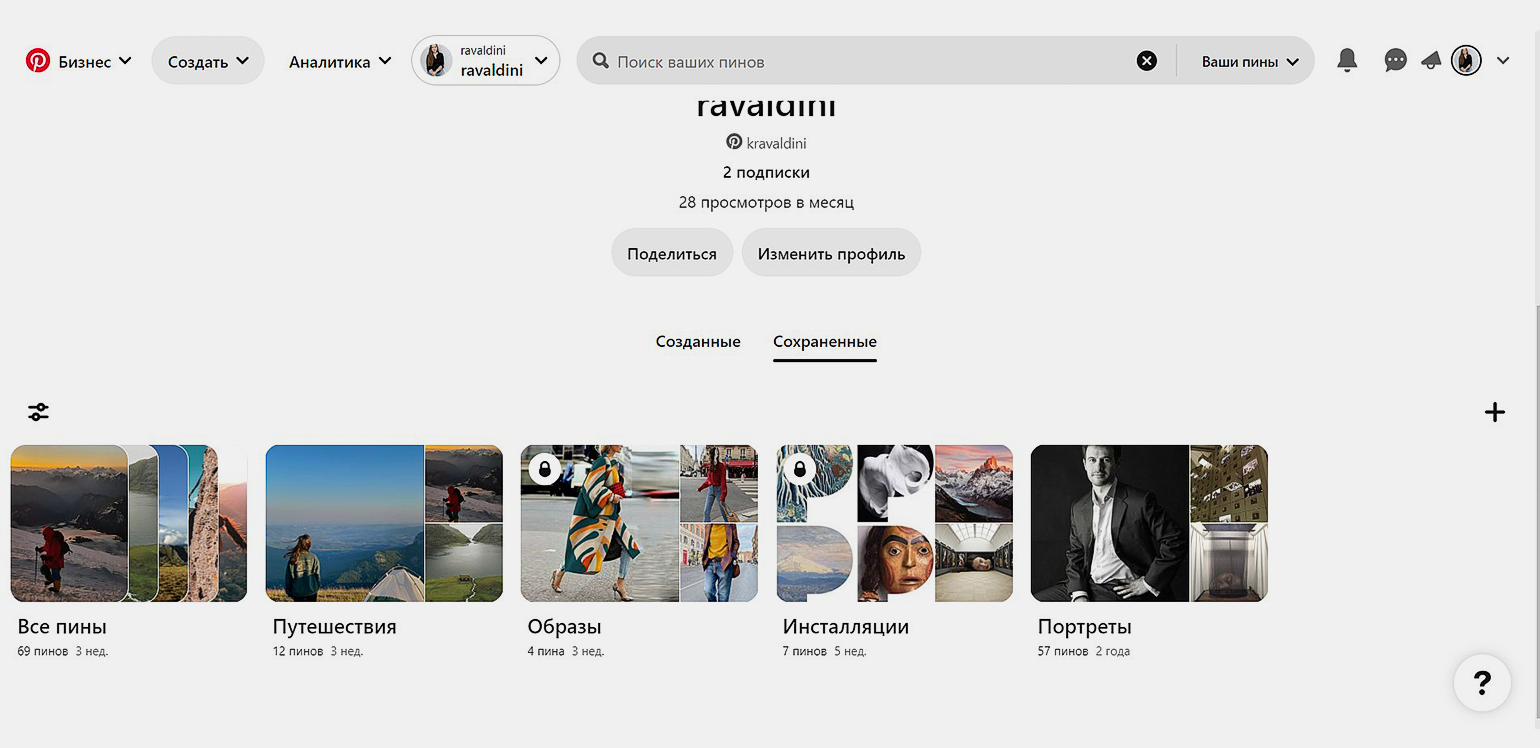This screenshot has height=748, width=1540.
Task: Open the Портреты board cover
Action: 1149,523
